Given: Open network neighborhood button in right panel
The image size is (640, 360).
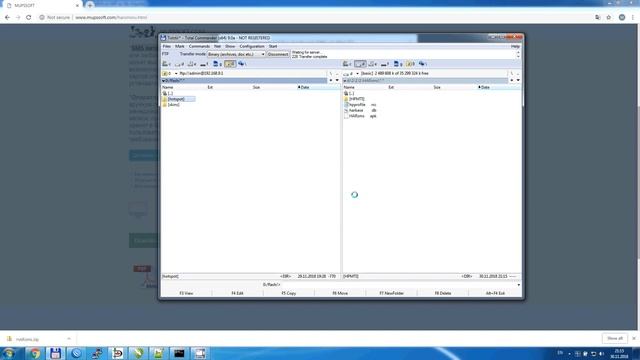Looking at the screenshot, I should pos(423,64).
